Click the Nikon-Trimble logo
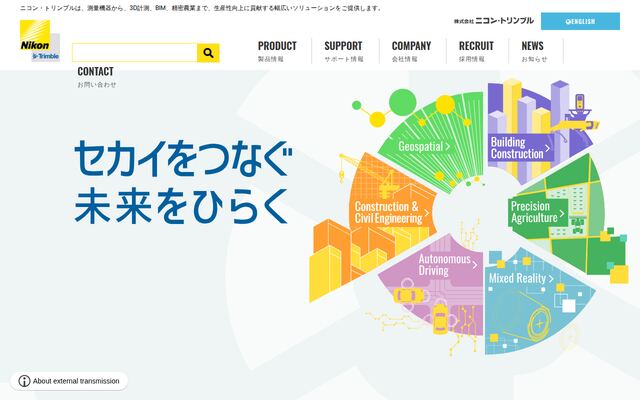 [x=40, y=41]
